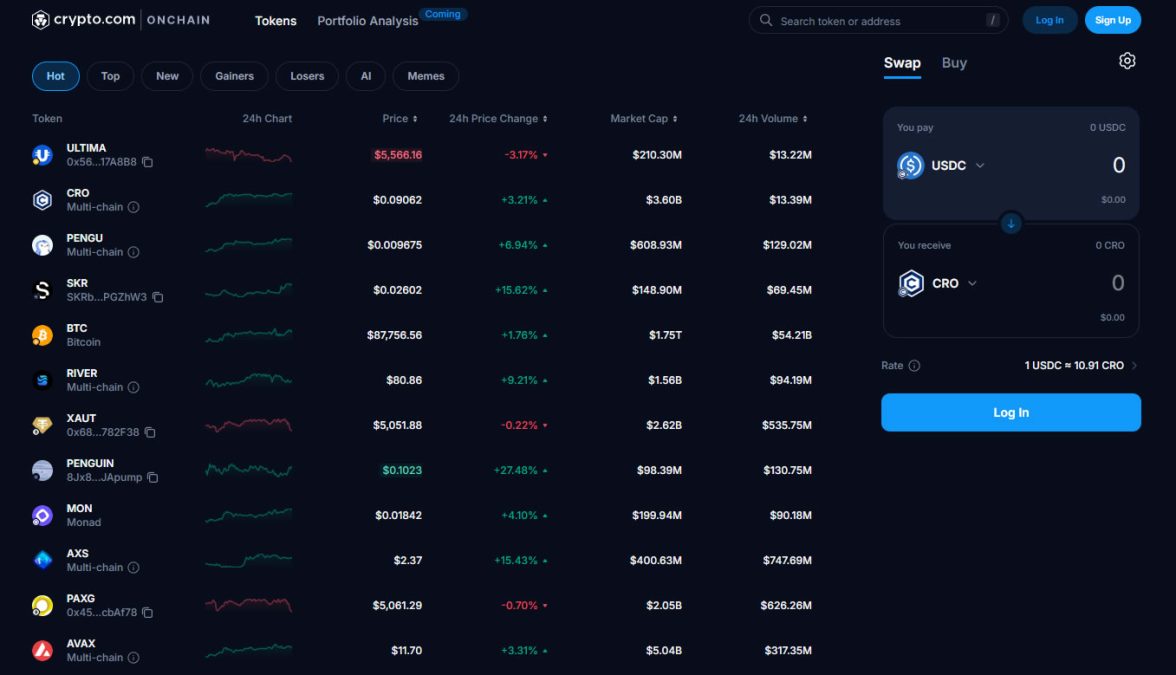Viewport: 1176px width, 675px height.
Task: Open swap settings gear icon
Action: tap(1126, 61)
